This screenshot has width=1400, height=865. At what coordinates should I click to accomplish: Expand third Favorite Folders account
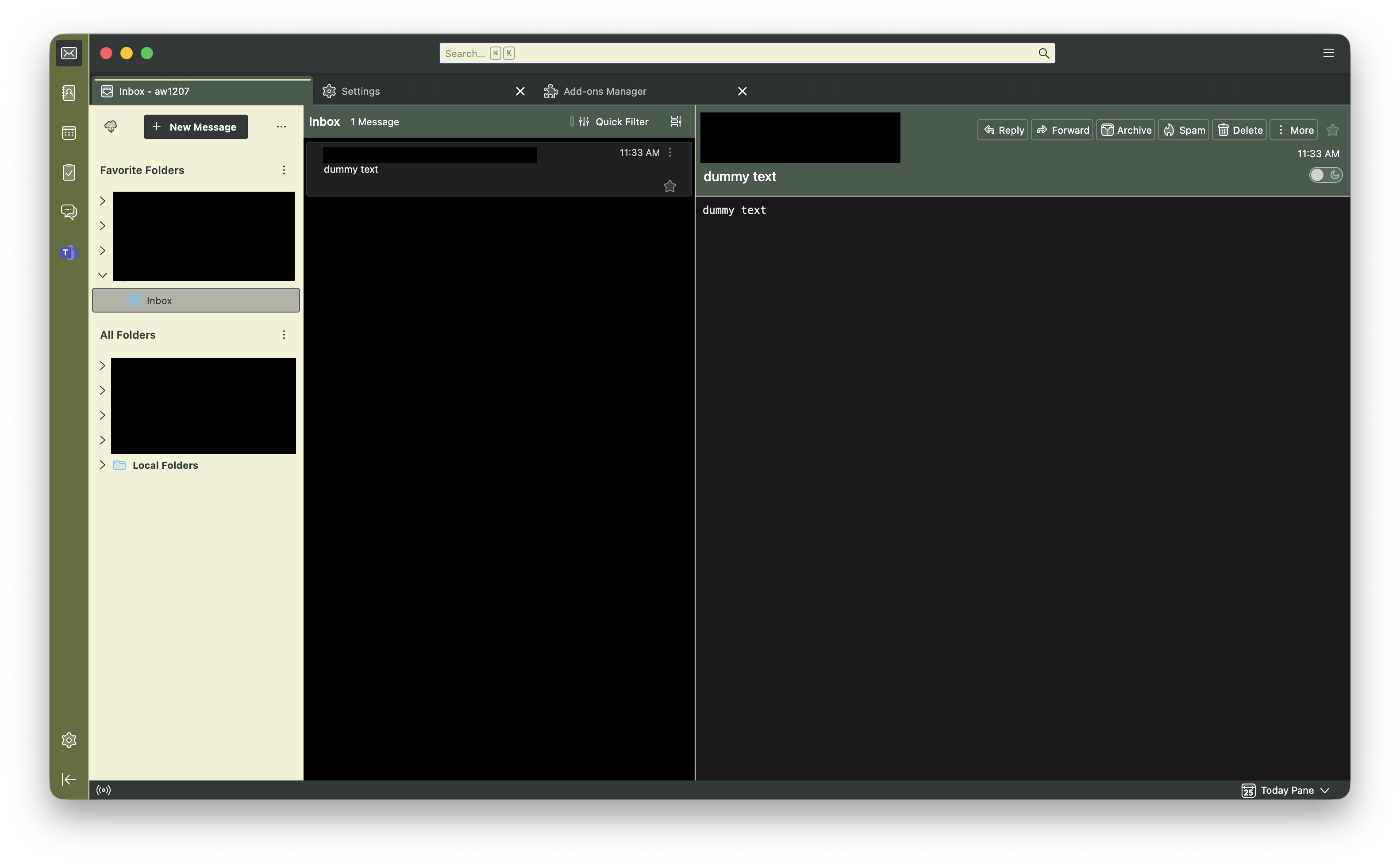coord(102,251)
